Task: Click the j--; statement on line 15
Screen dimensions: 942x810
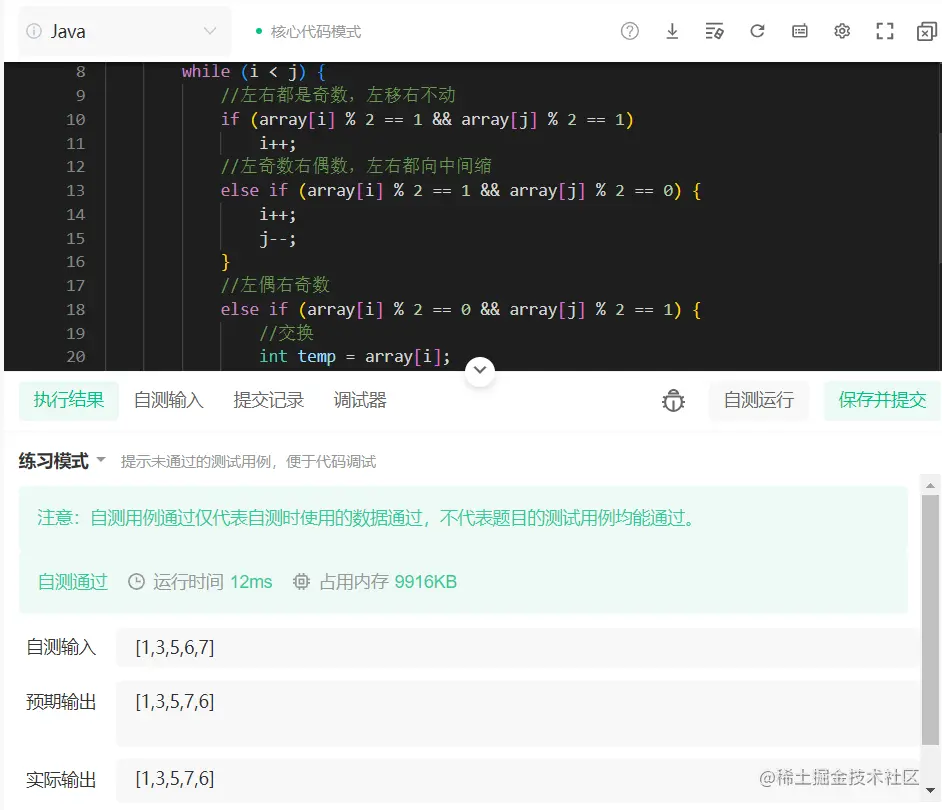Action: click(x=278, y=239)
